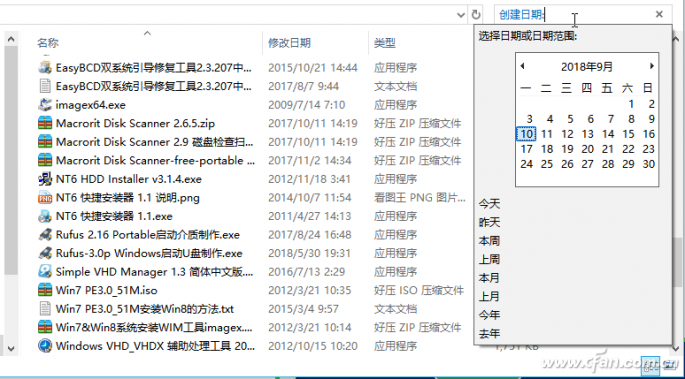Choose 本周 date filter
Screen dimensions: 685x379
coord(489,241)
